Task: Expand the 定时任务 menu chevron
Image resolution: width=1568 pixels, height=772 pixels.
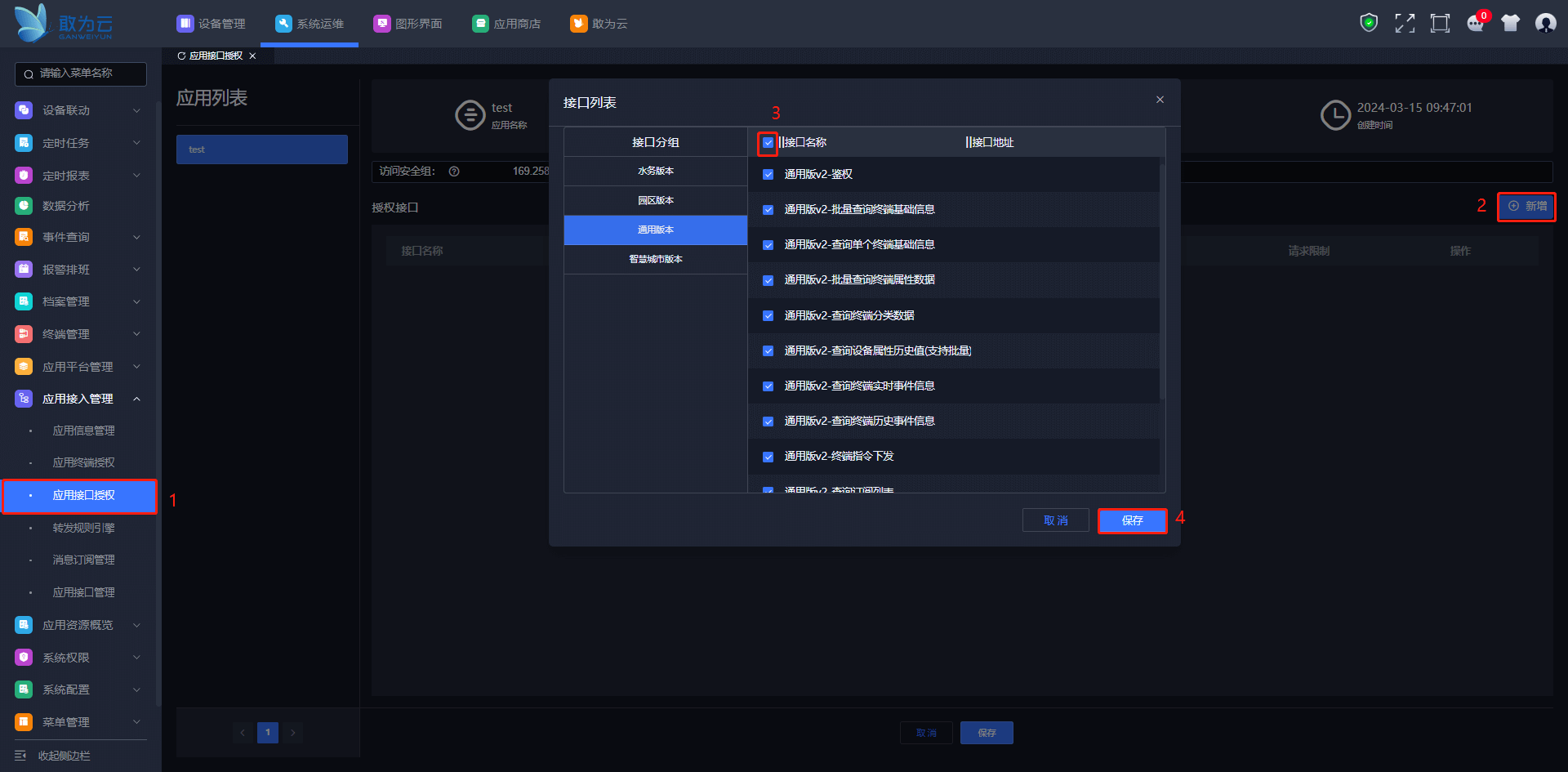Action: tap(136, 143)
